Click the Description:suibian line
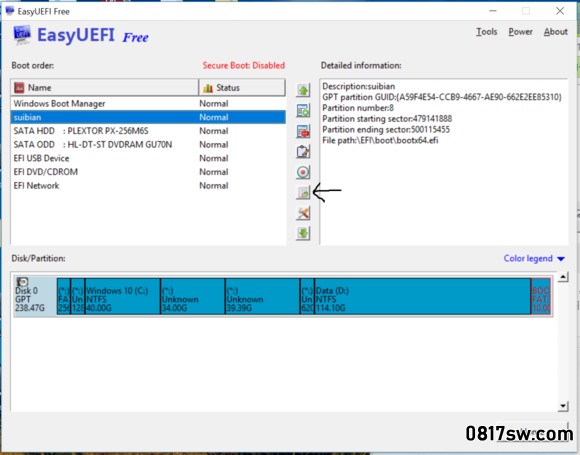Viewport: 580px width, 455px height. [358, 87]
